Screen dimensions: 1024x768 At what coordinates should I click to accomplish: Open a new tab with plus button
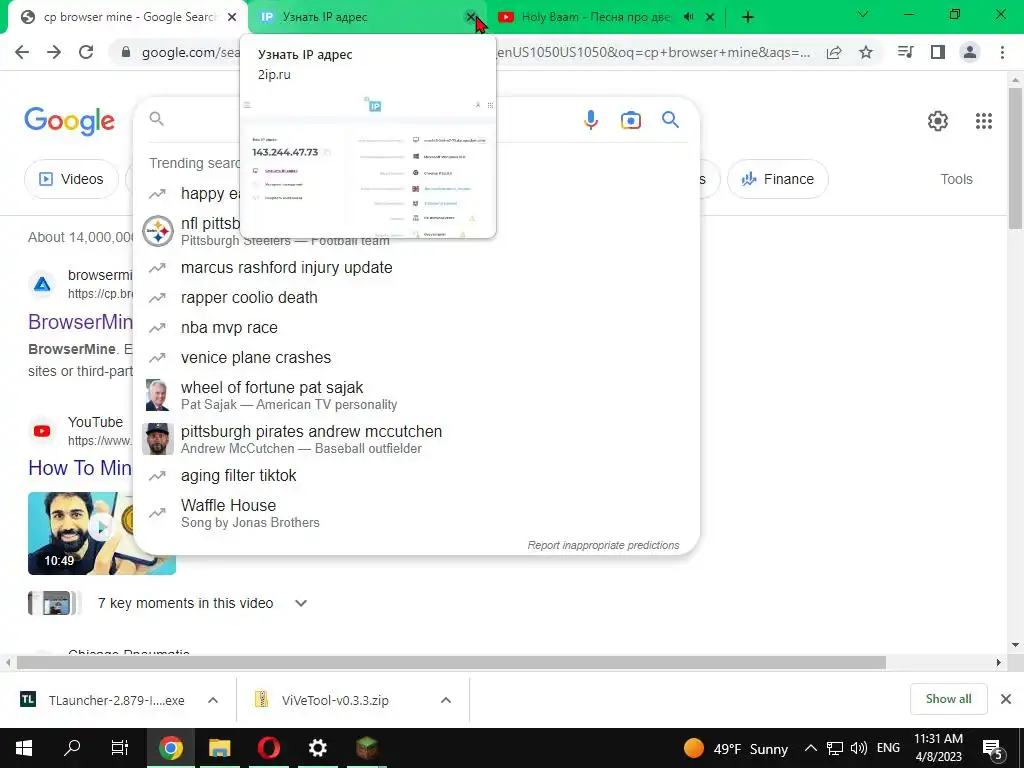click(x=748, y=17)
